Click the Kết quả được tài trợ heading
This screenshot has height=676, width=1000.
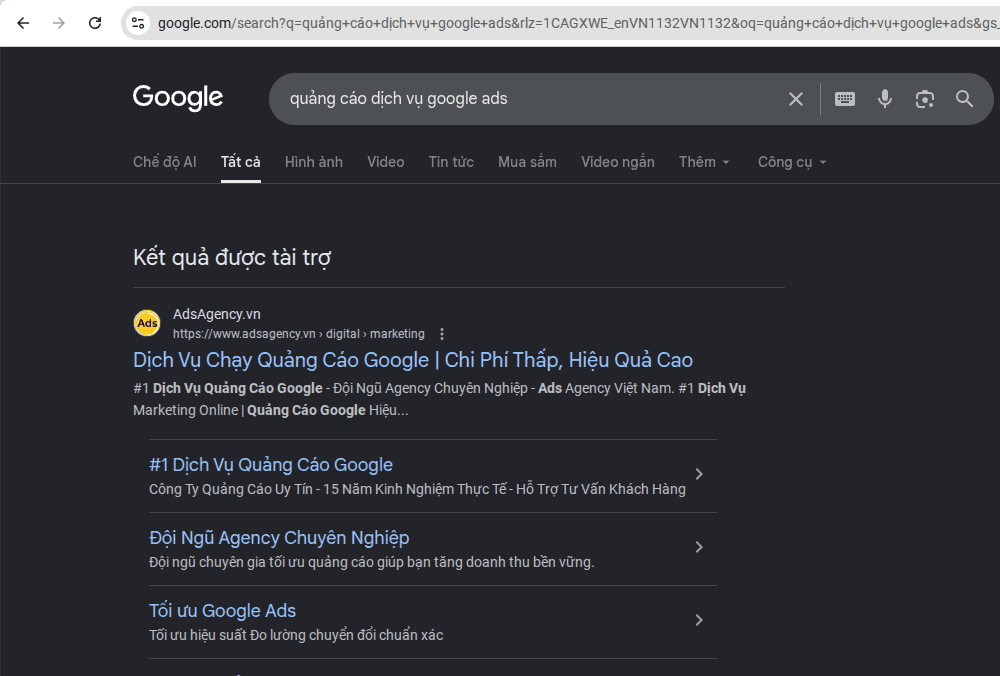coord(232,258)
